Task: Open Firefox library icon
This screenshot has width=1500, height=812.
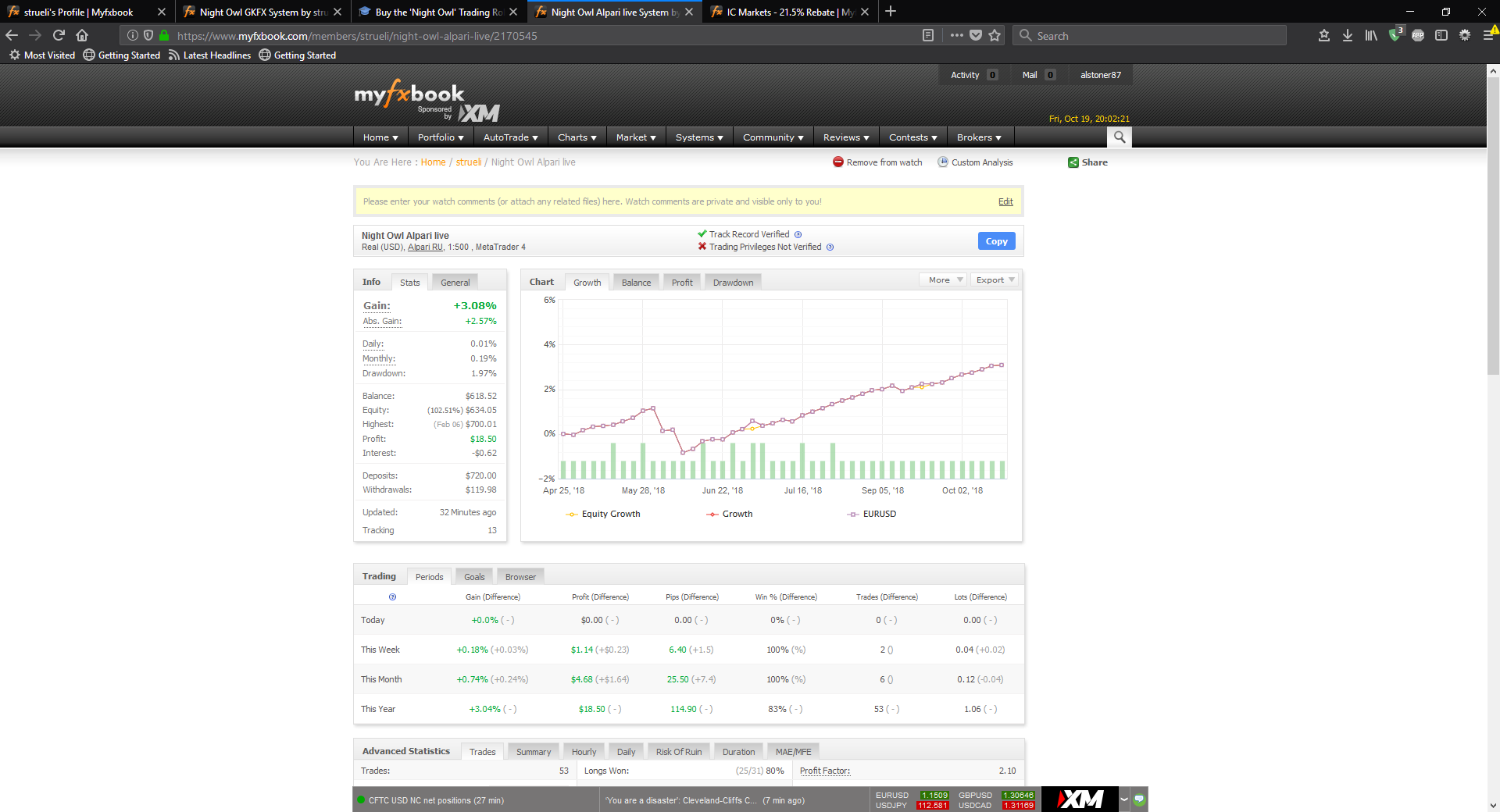Action: click(1371, 35)
